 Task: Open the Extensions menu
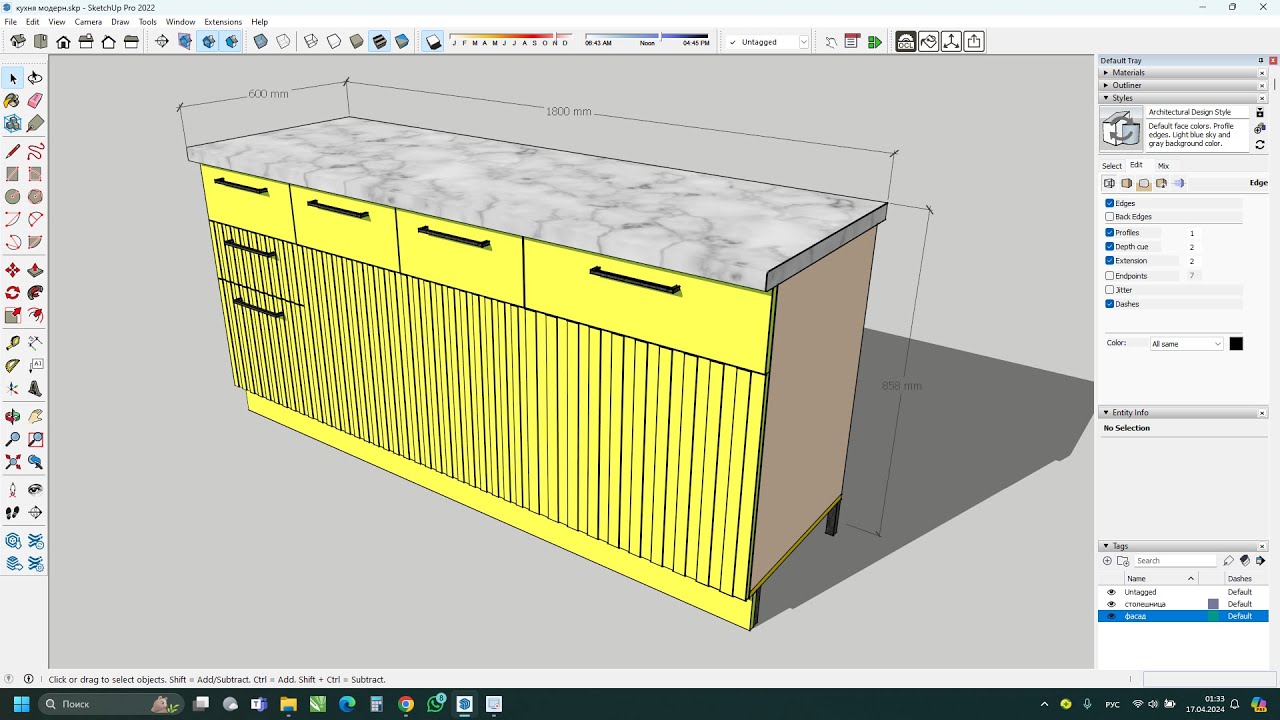coord(223,21)
